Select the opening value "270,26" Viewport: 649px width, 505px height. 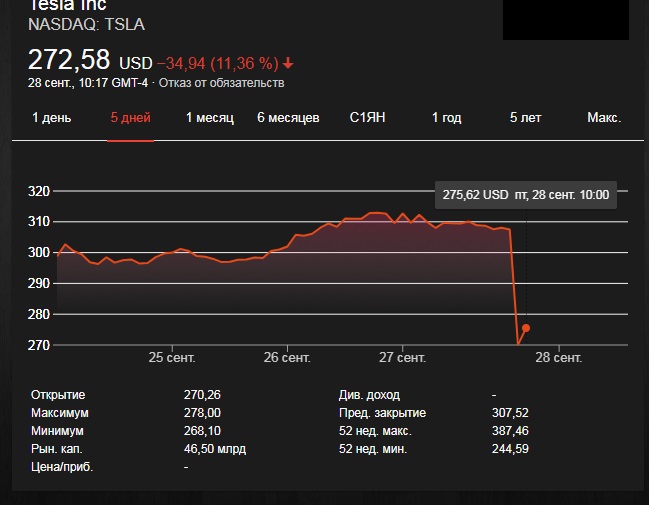point(202,395)
